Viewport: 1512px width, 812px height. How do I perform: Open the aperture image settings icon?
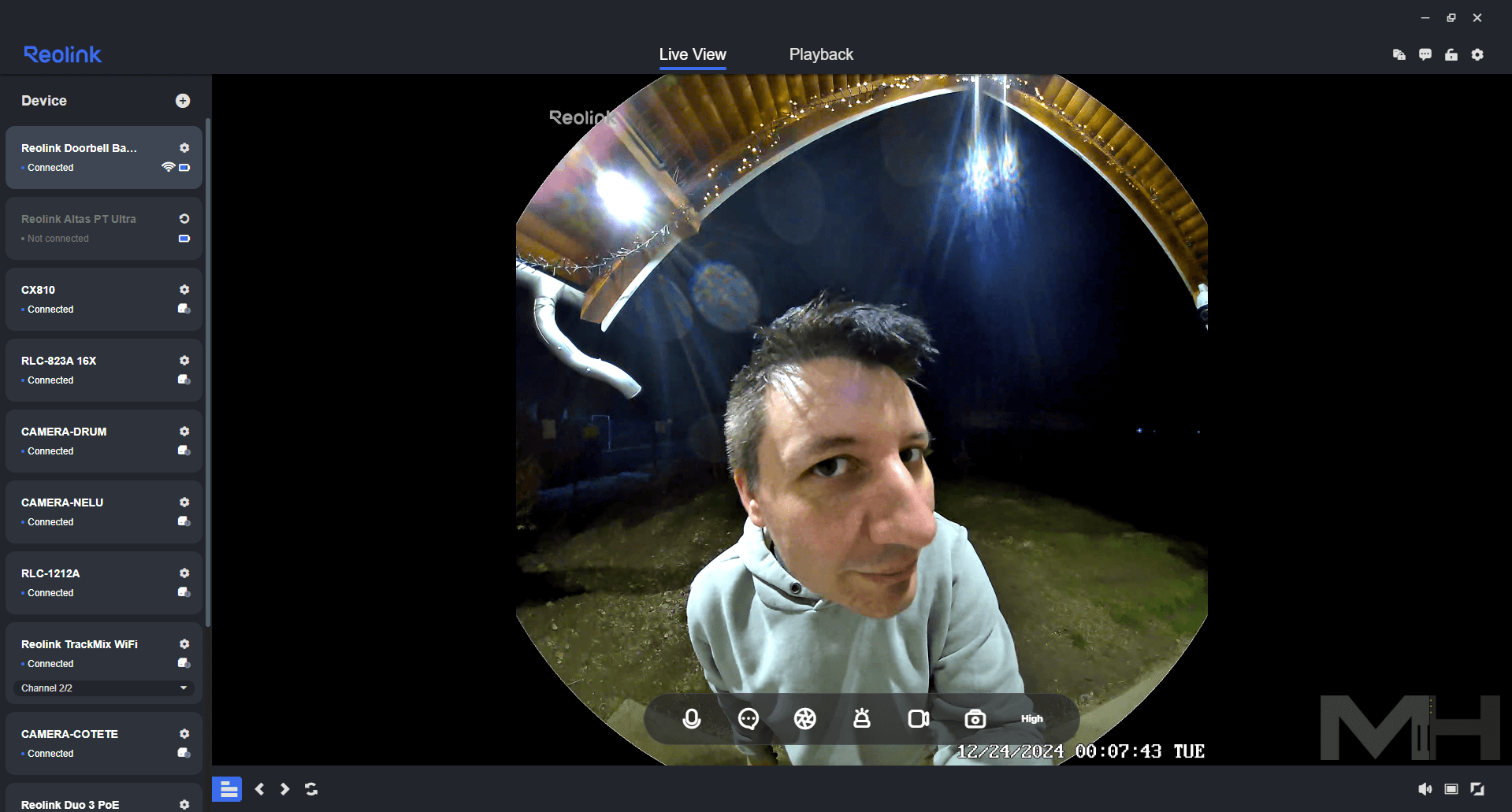click(x=805, y=719)
